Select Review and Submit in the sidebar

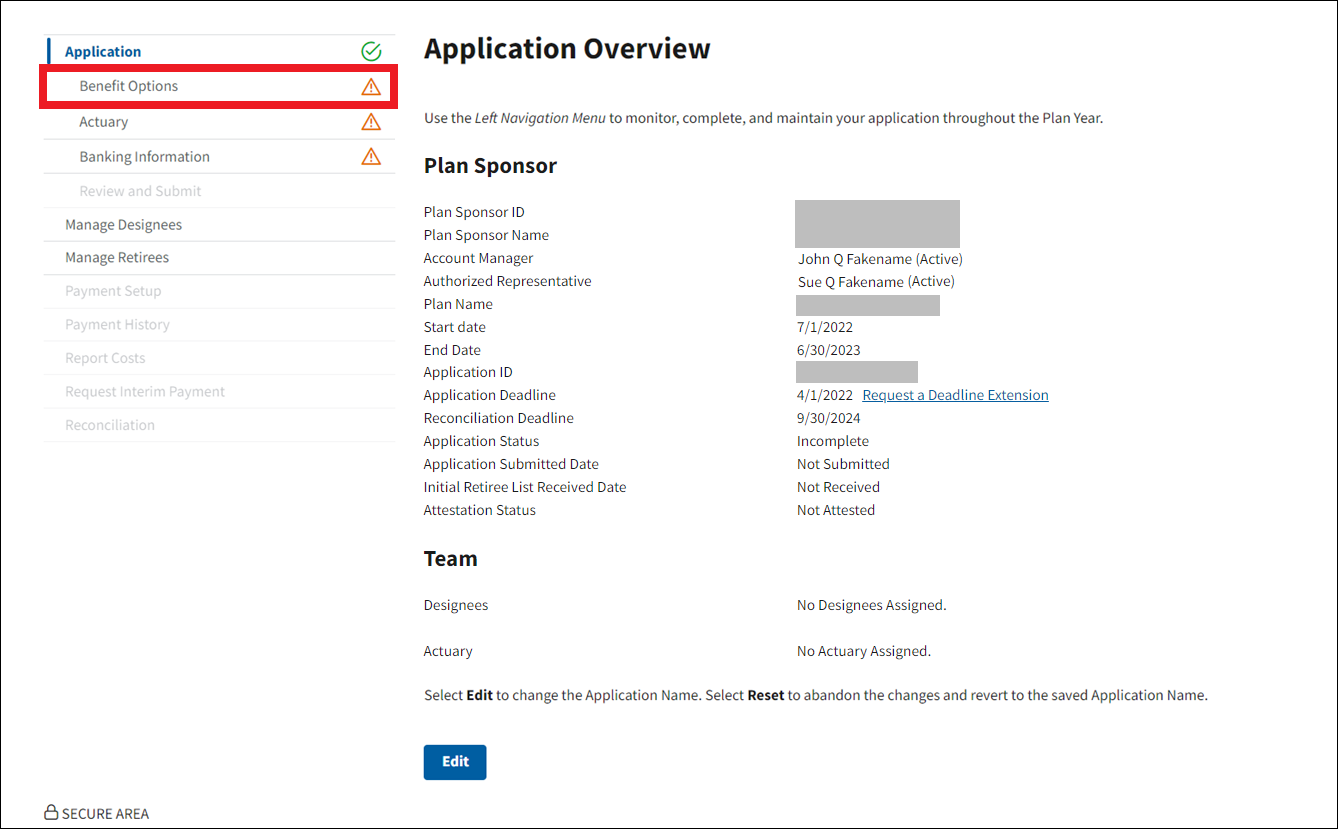tap(140, 191)
